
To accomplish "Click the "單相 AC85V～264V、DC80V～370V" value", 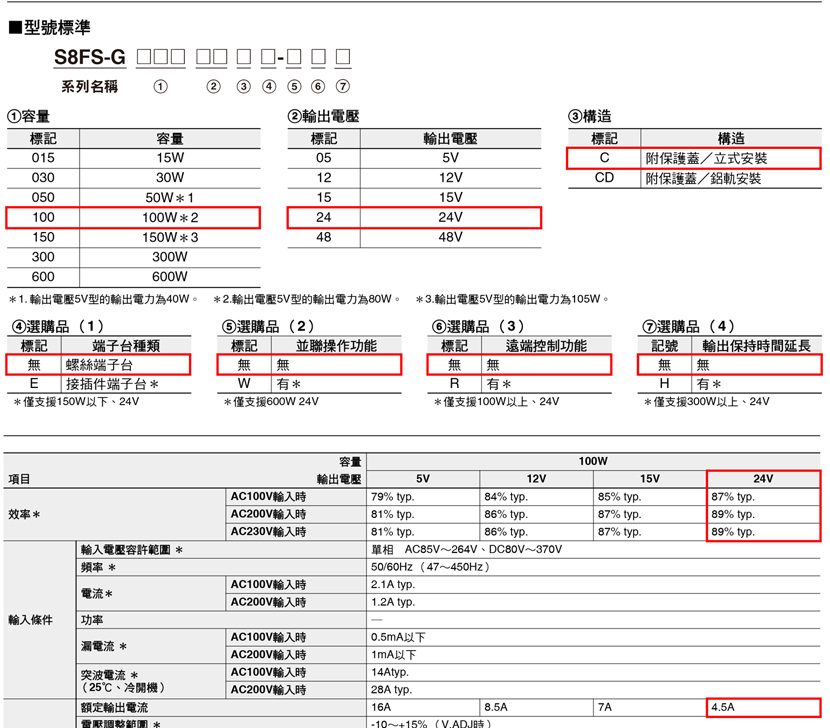I will pyautogui.click(x=466, y=549).
